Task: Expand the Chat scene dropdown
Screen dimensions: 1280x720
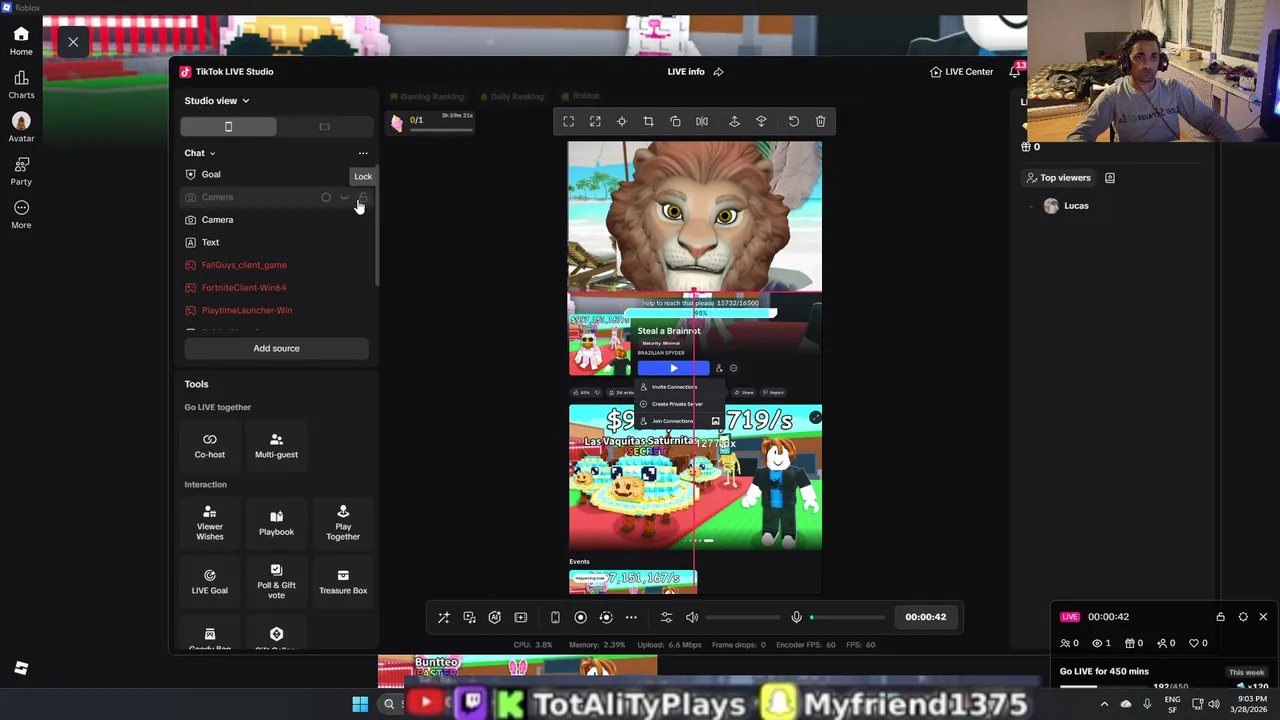Action: [x=200, y=153]
